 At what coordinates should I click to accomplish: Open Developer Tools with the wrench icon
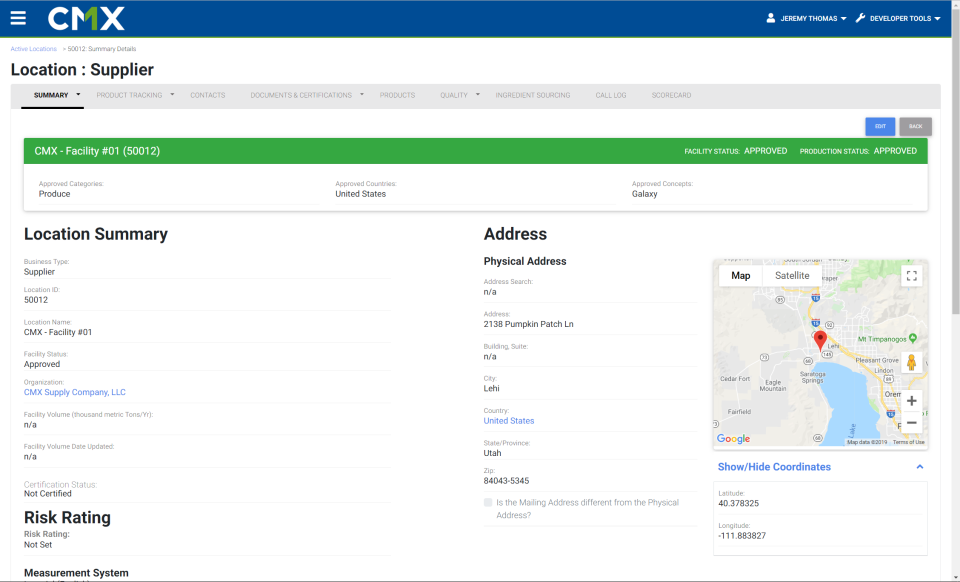(x=898, y=17)
